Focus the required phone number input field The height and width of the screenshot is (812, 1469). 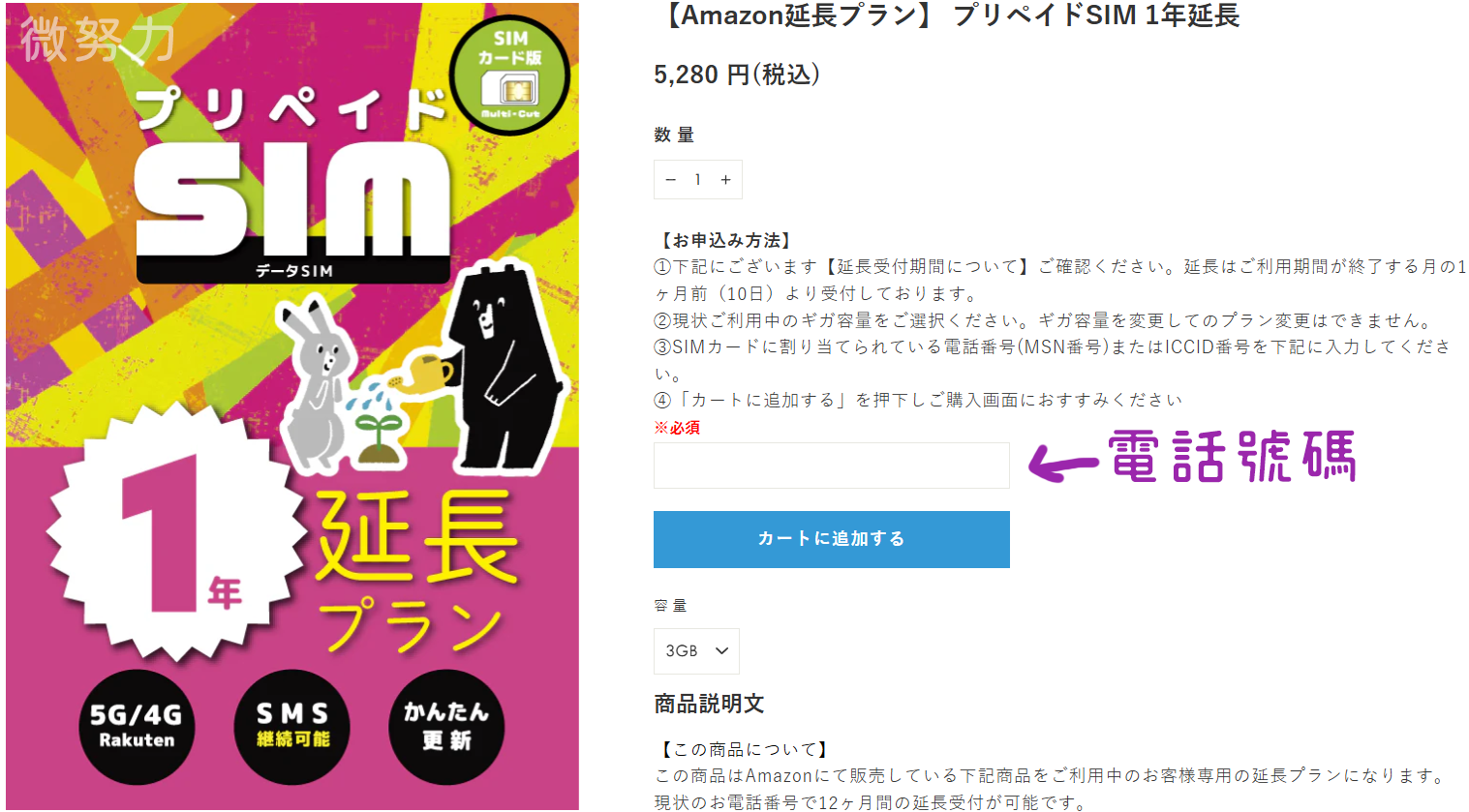pyautogui.click(x=832, y=466)
